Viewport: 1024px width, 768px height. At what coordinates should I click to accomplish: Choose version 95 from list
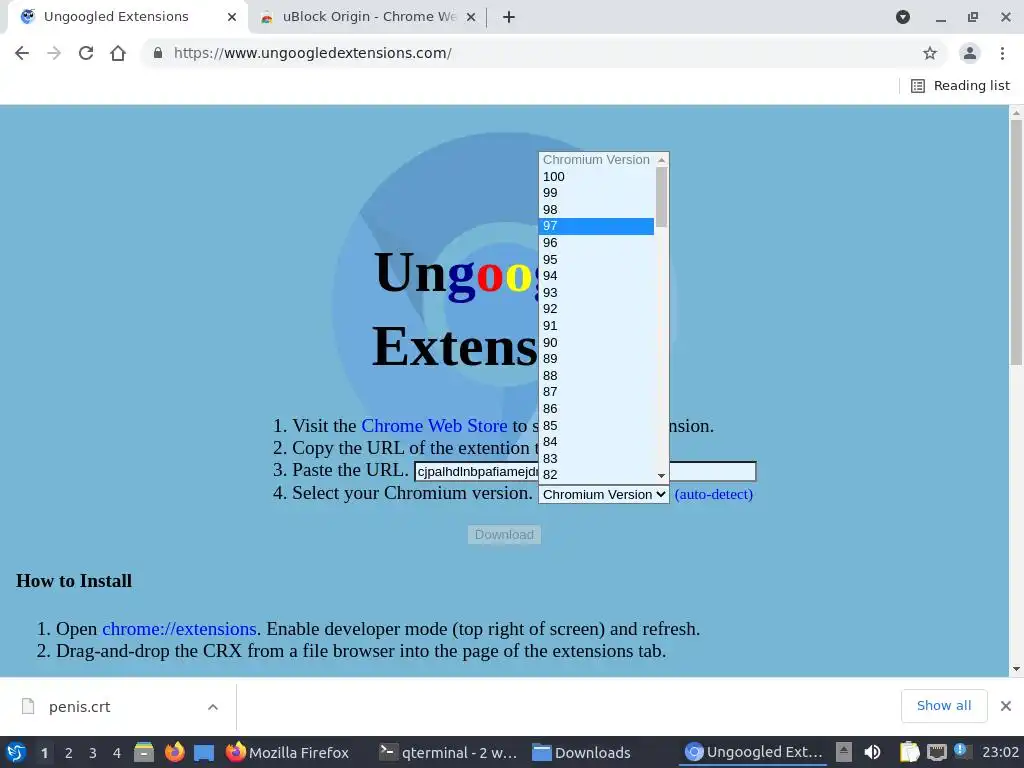pyautogui.click(x=596, y=259)
